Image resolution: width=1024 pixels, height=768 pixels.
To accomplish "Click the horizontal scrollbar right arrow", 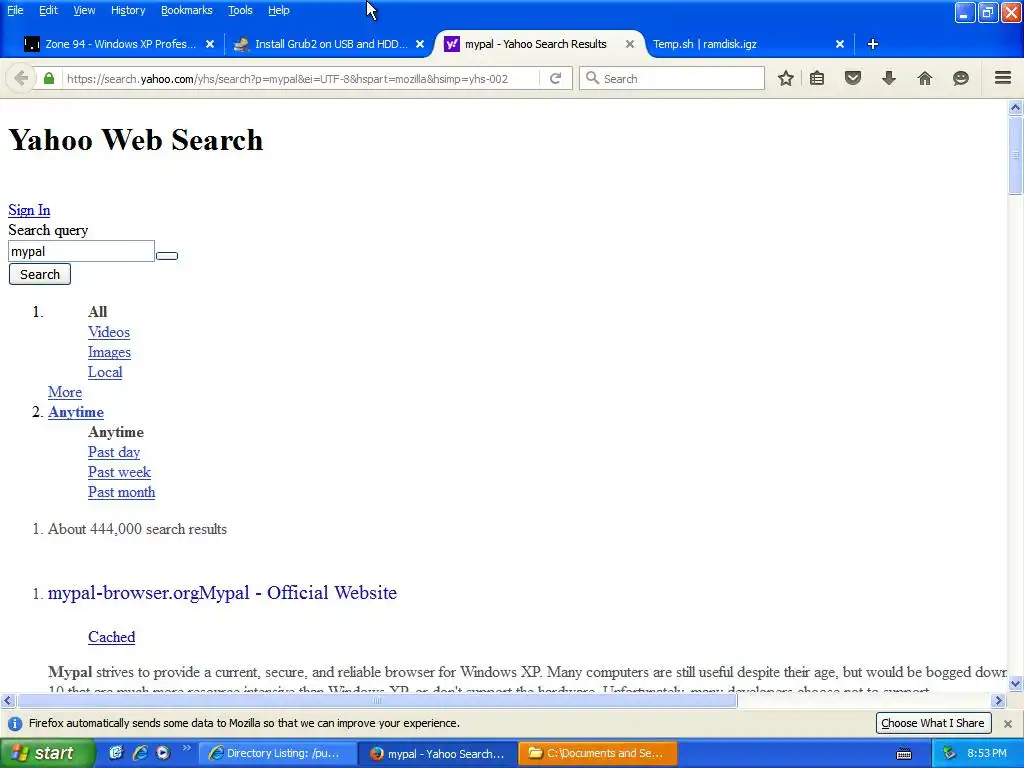I will pyautogui.click(x=998, y=701).
